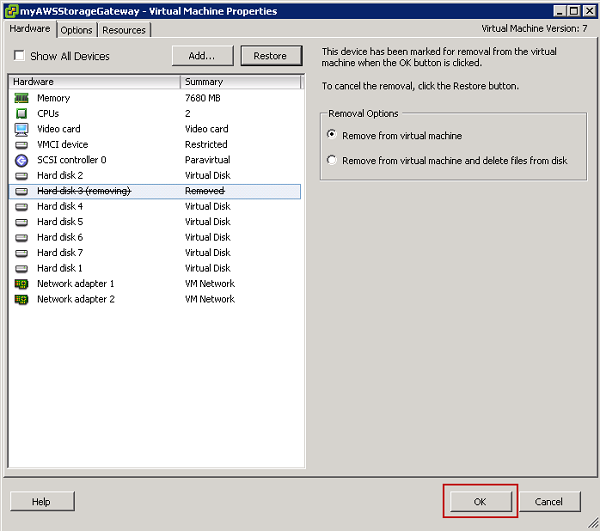Open the Resources tab
Screen dimensions: 600x531
pyautogui.click(x=124, y=30)
